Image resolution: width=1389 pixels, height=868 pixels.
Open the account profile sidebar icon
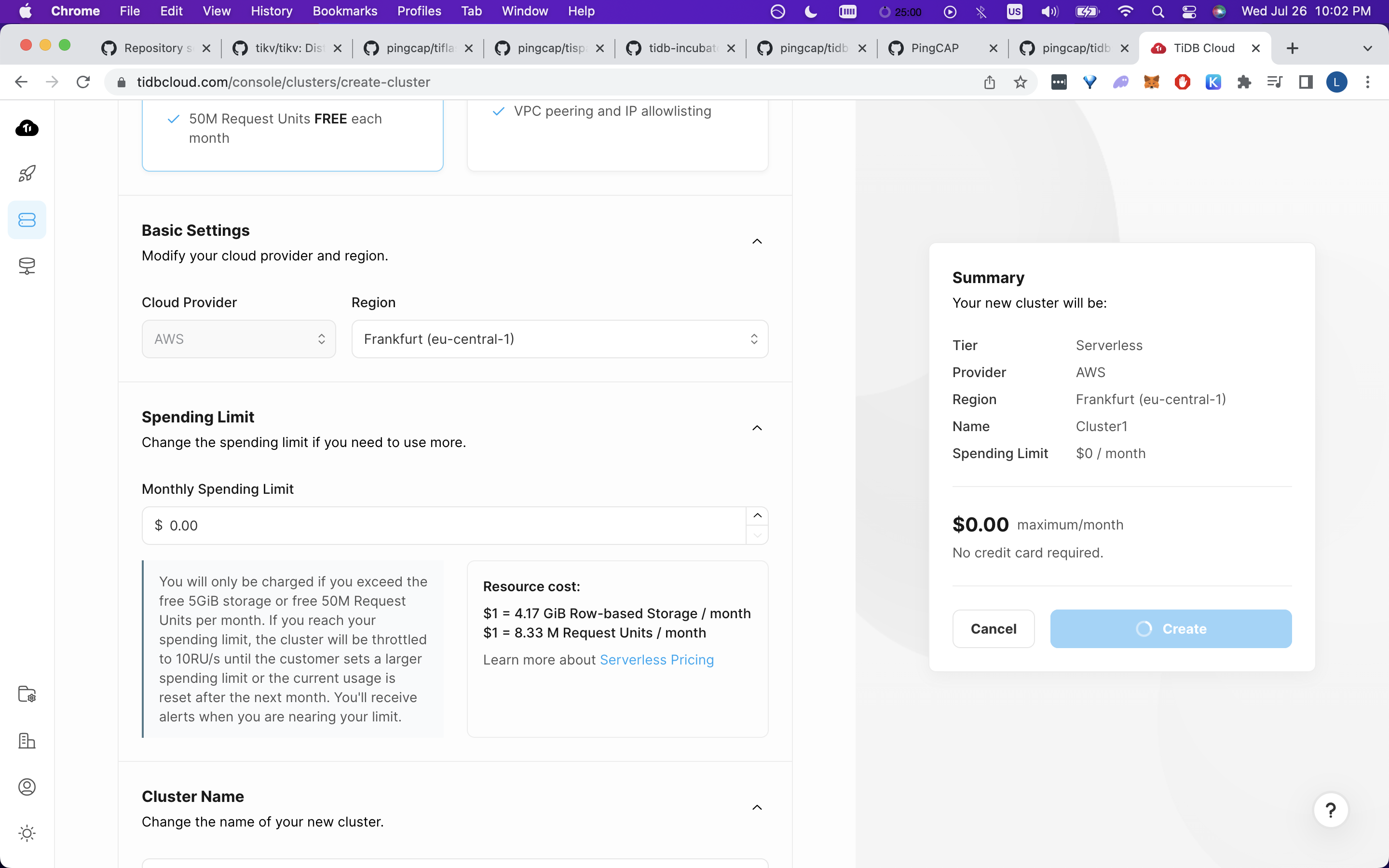click(x=27, y=787)
